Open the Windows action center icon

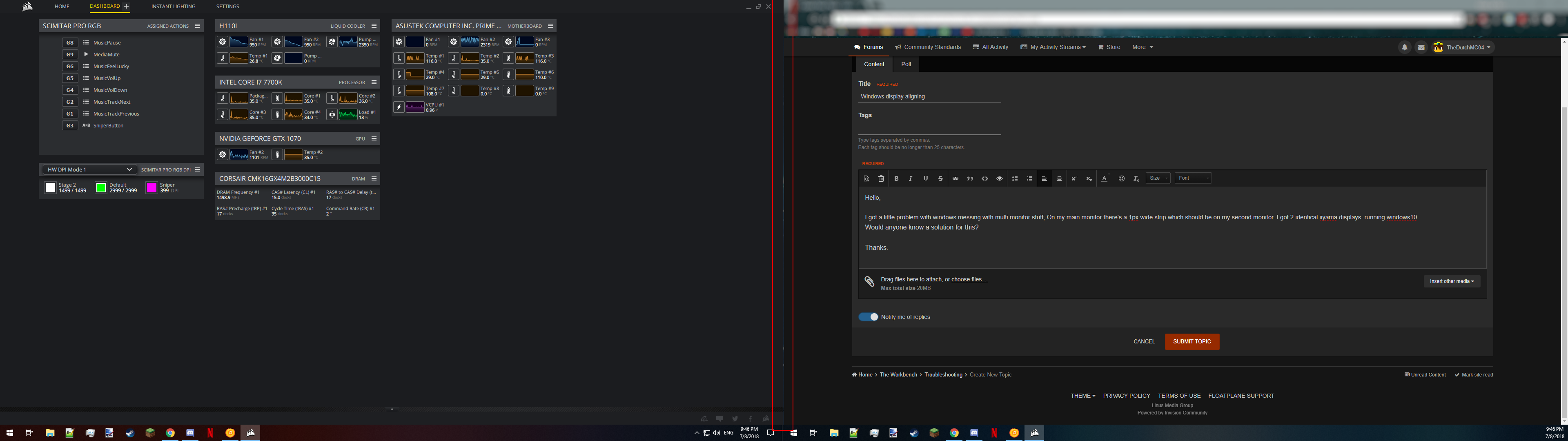[770, 433]
